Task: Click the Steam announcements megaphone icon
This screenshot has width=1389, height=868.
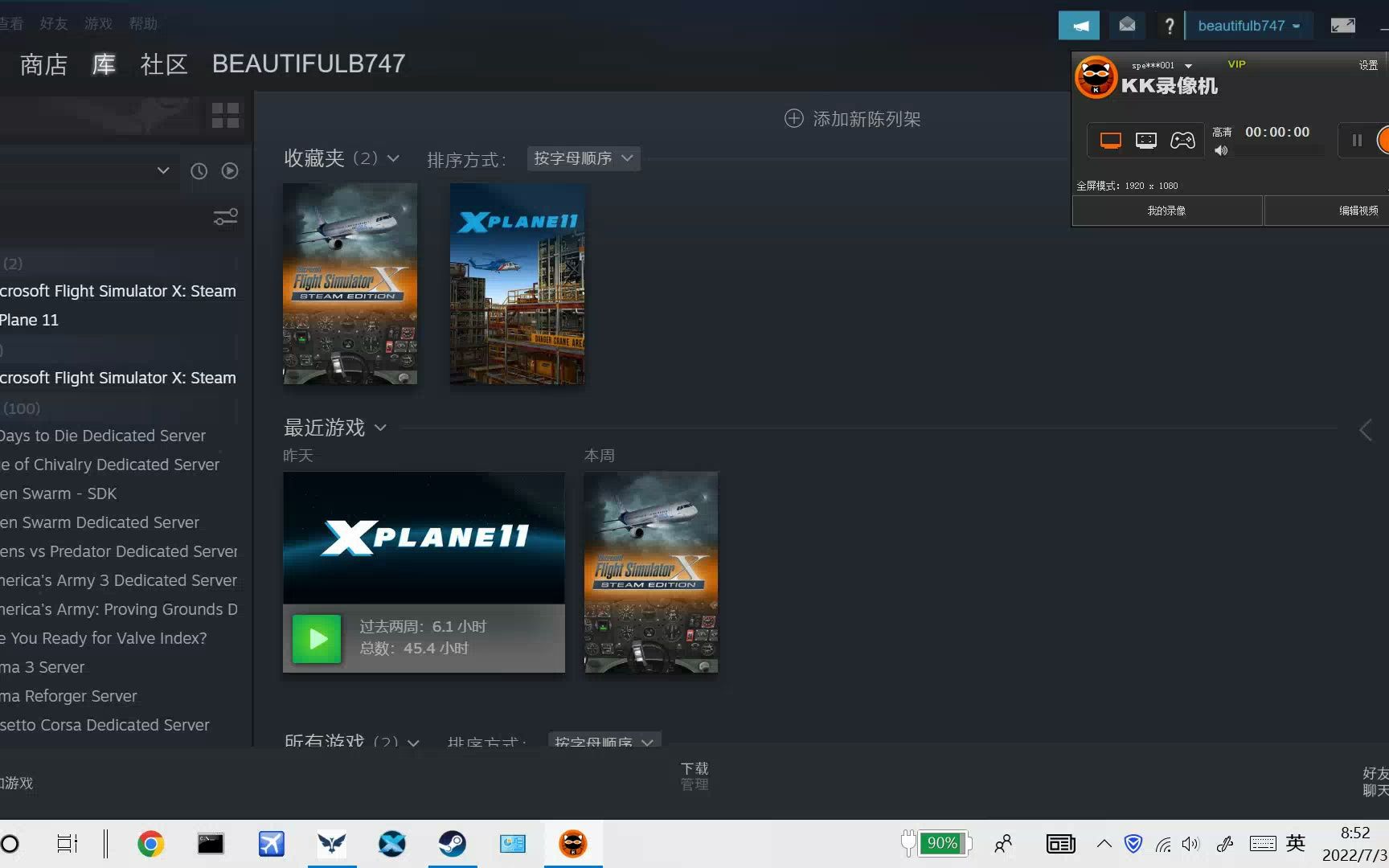Action: pyautogui.click(x=1079, y=26)
